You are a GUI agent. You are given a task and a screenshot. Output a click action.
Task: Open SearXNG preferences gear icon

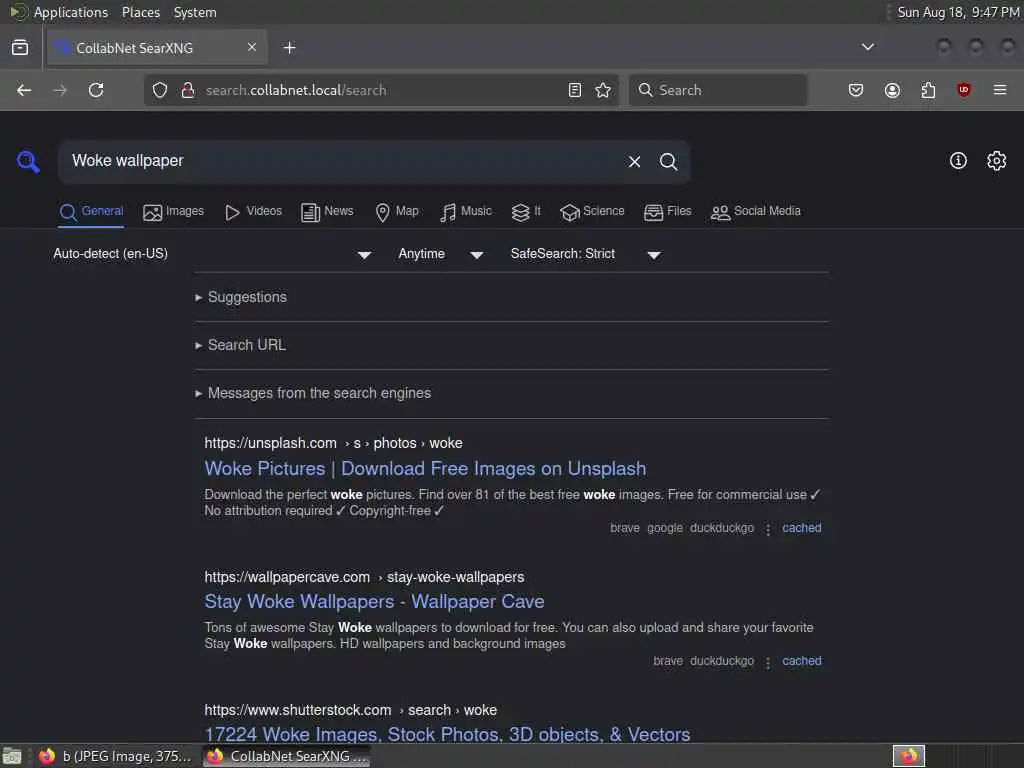(996, 161)
